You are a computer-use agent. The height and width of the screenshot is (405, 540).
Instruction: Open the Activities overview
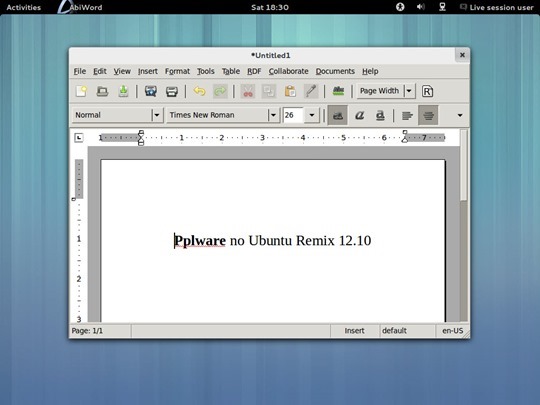pos(23,7)
